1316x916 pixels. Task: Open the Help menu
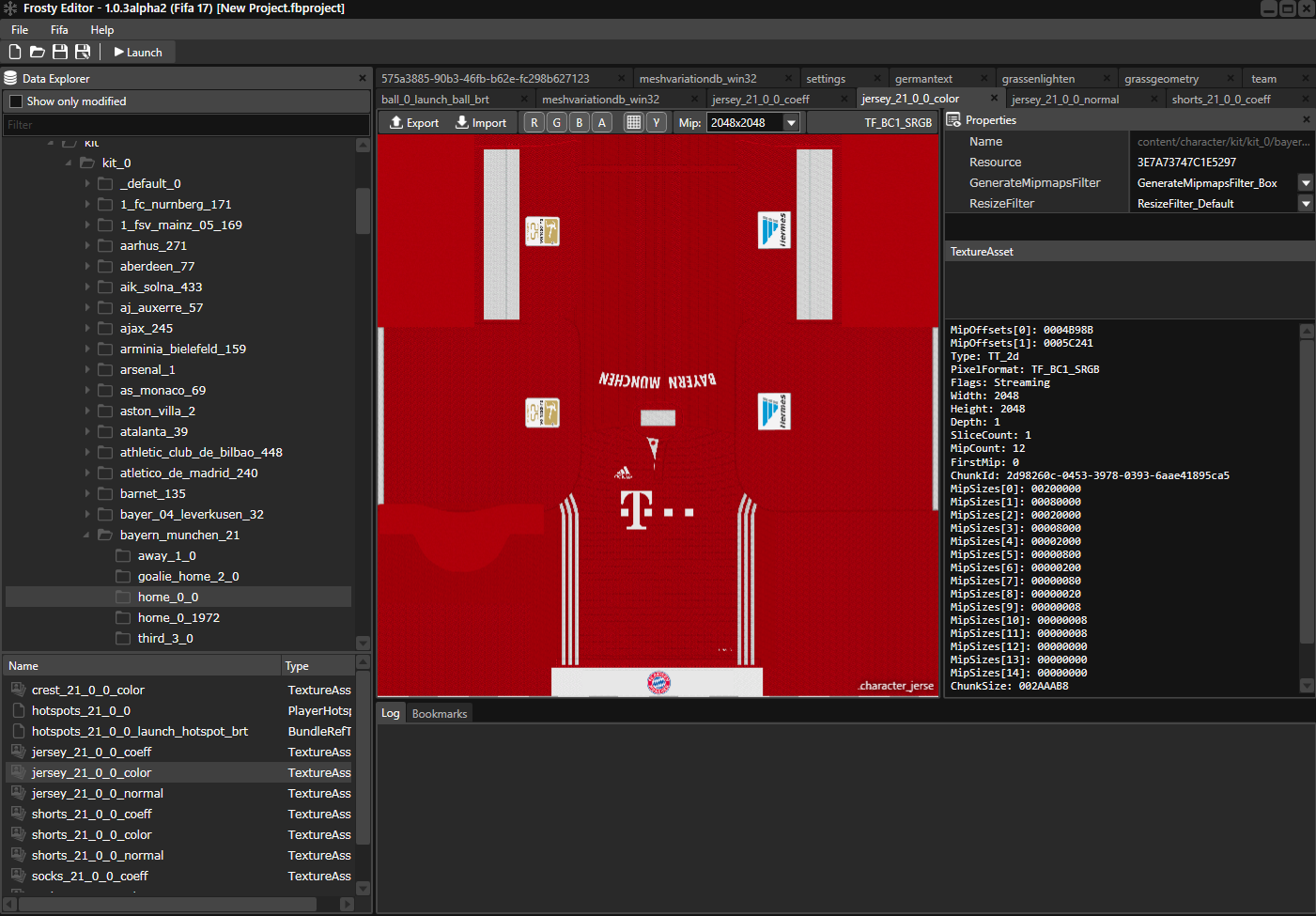102,30
